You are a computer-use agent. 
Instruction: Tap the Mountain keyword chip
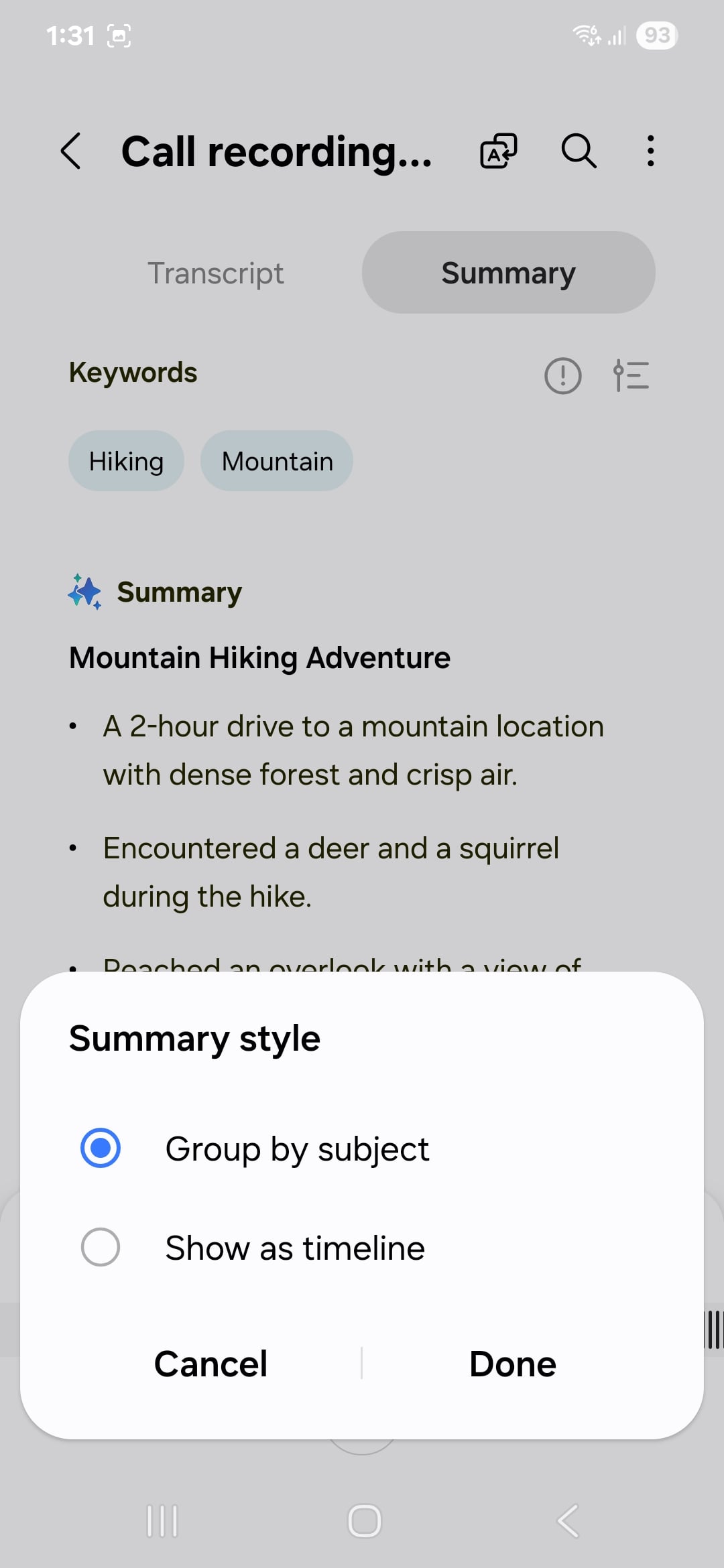(x=277, y=461)
